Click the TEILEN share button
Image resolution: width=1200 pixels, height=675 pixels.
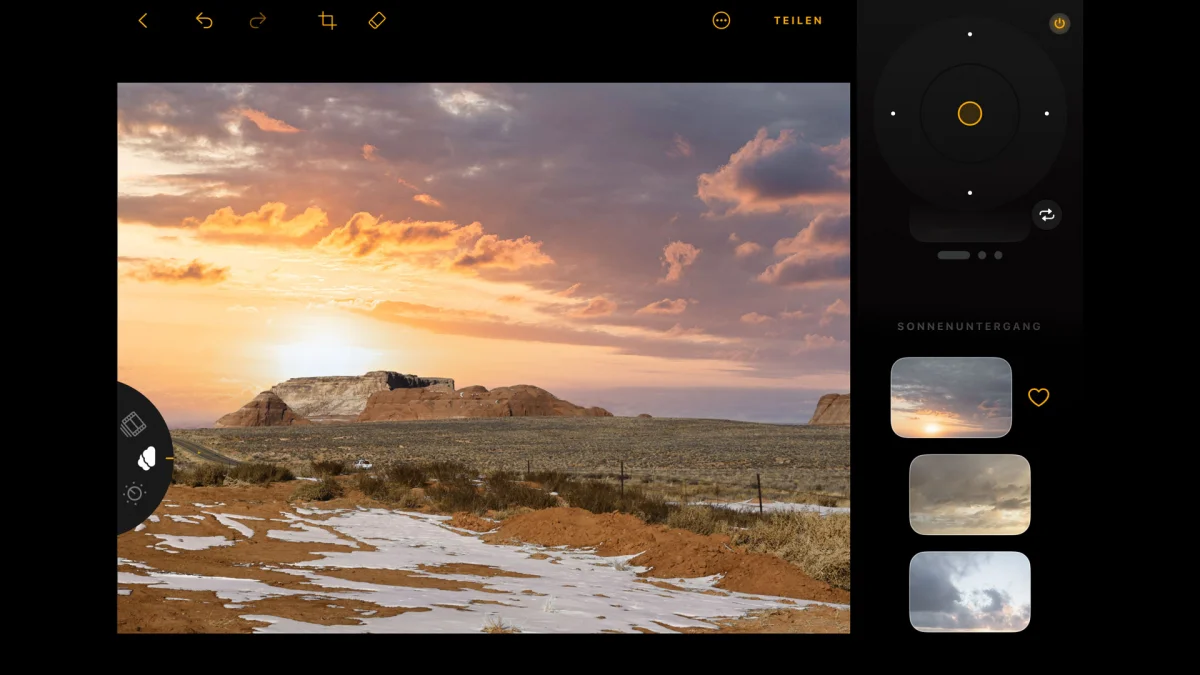click(x=798, y=20)
